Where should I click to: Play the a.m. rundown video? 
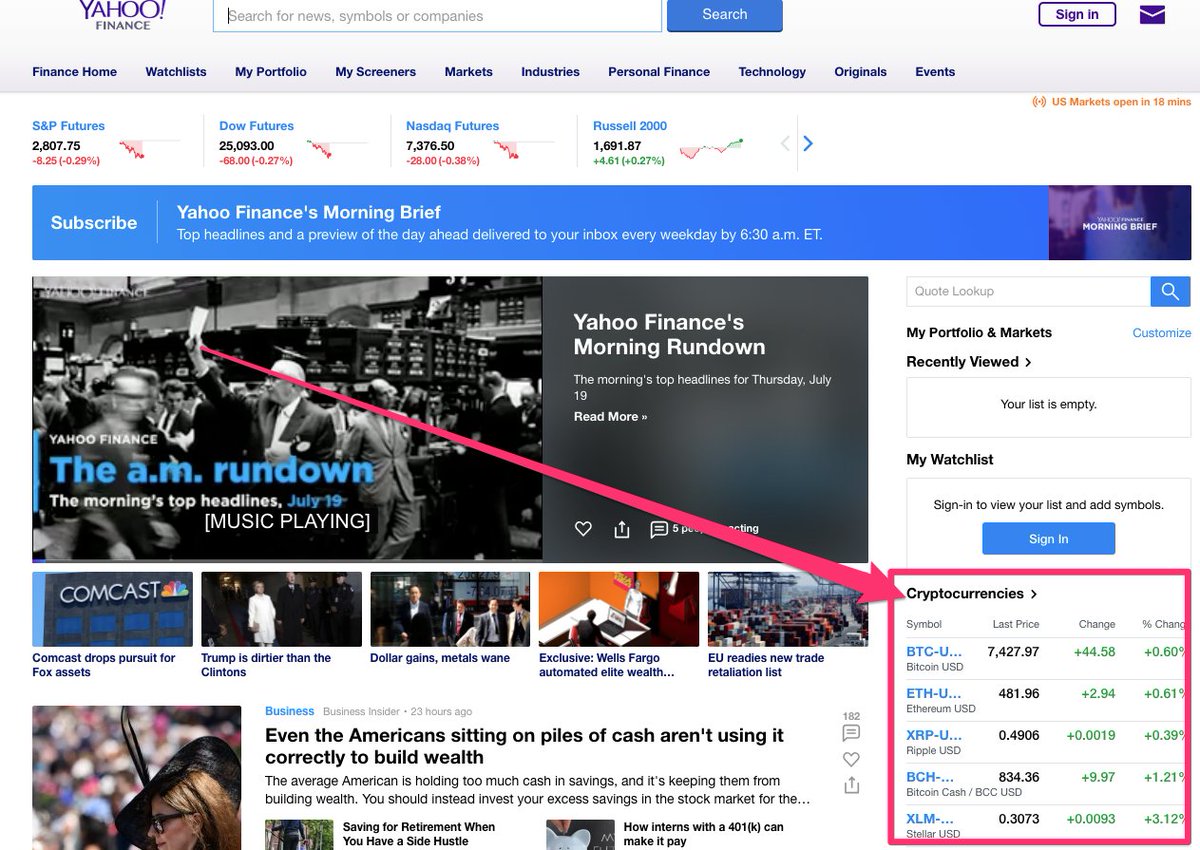coord(287,418)
